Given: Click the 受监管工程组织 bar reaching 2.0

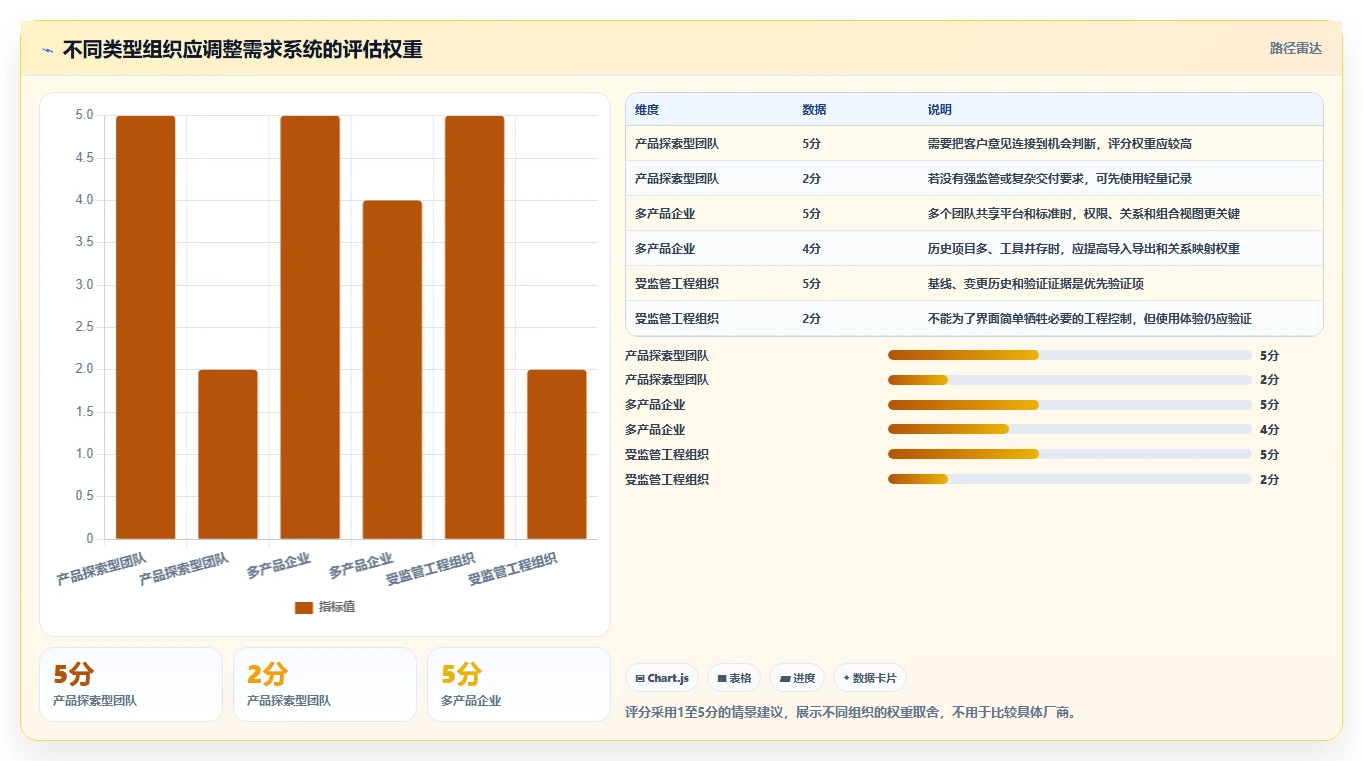Looking at the screenshot, I should point(557,454).
